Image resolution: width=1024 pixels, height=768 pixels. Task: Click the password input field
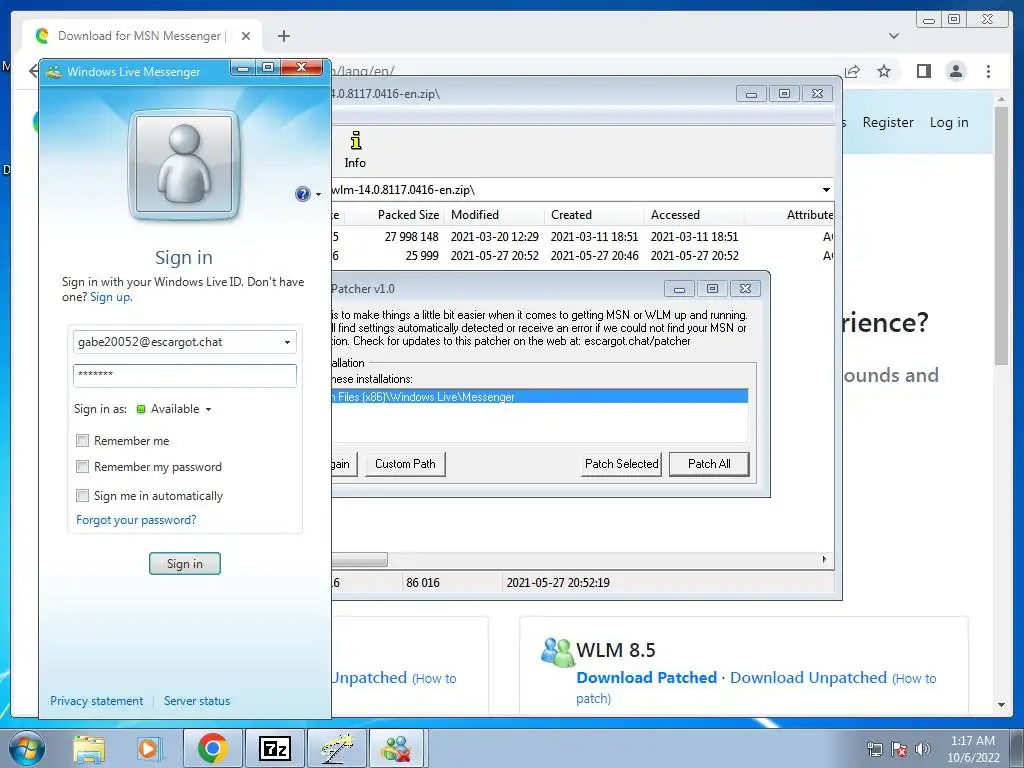tap(185, 376)
